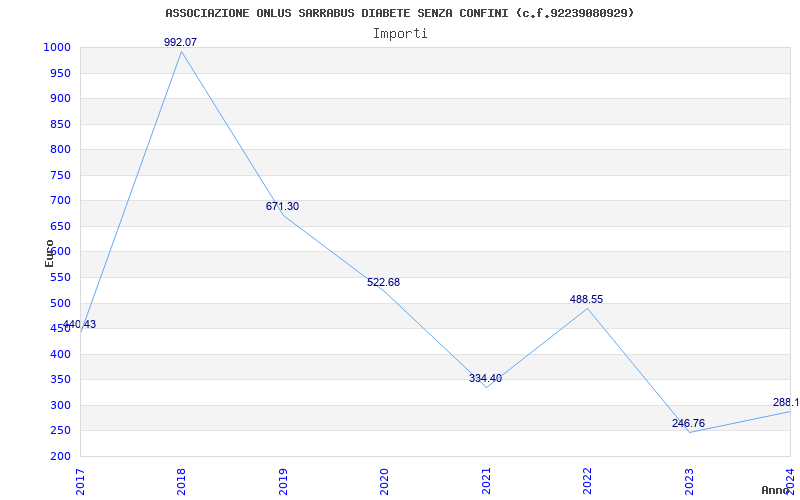The width and height of the screenshot is (800, 500).
Task: Click the chart title about ASSOCIAZIONE ONLUS SARRABUS
Action: [399, 13]
